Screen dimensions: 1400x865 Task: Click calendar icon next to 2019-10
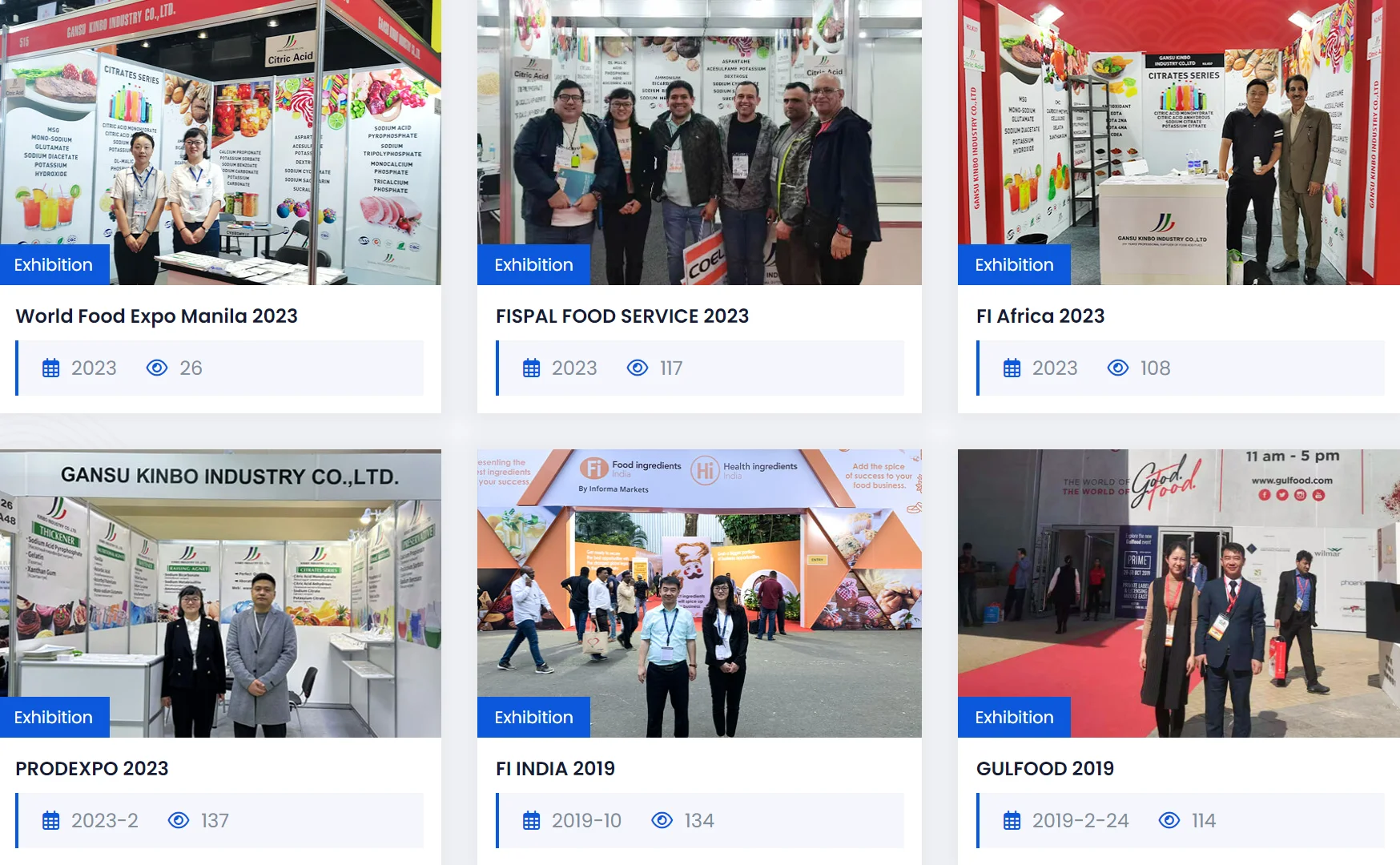[532, 821]
